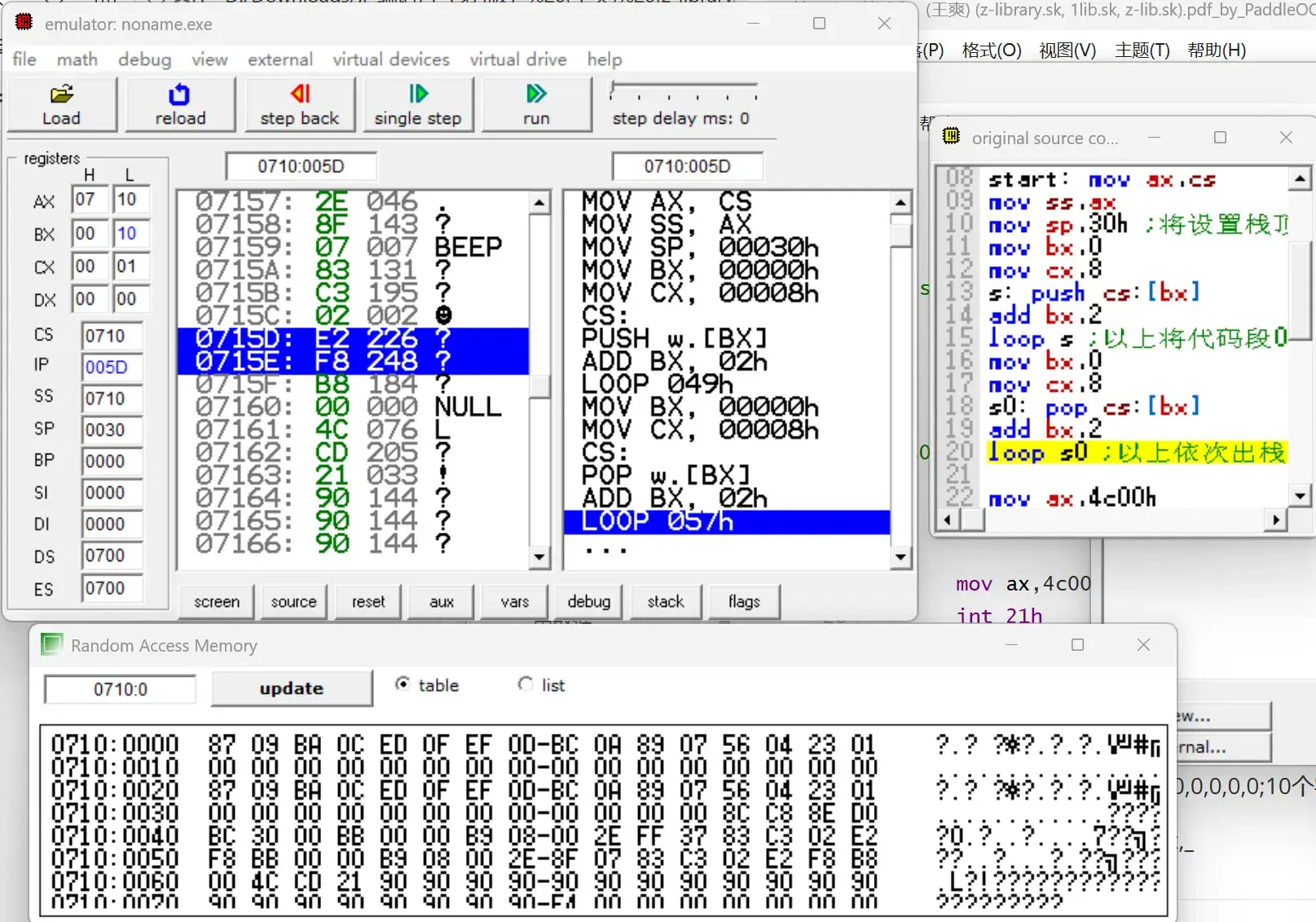Image resolution: width=1316 pixels, height=922 pixels.
Task: Click the source button
Action: coord(293,602)
